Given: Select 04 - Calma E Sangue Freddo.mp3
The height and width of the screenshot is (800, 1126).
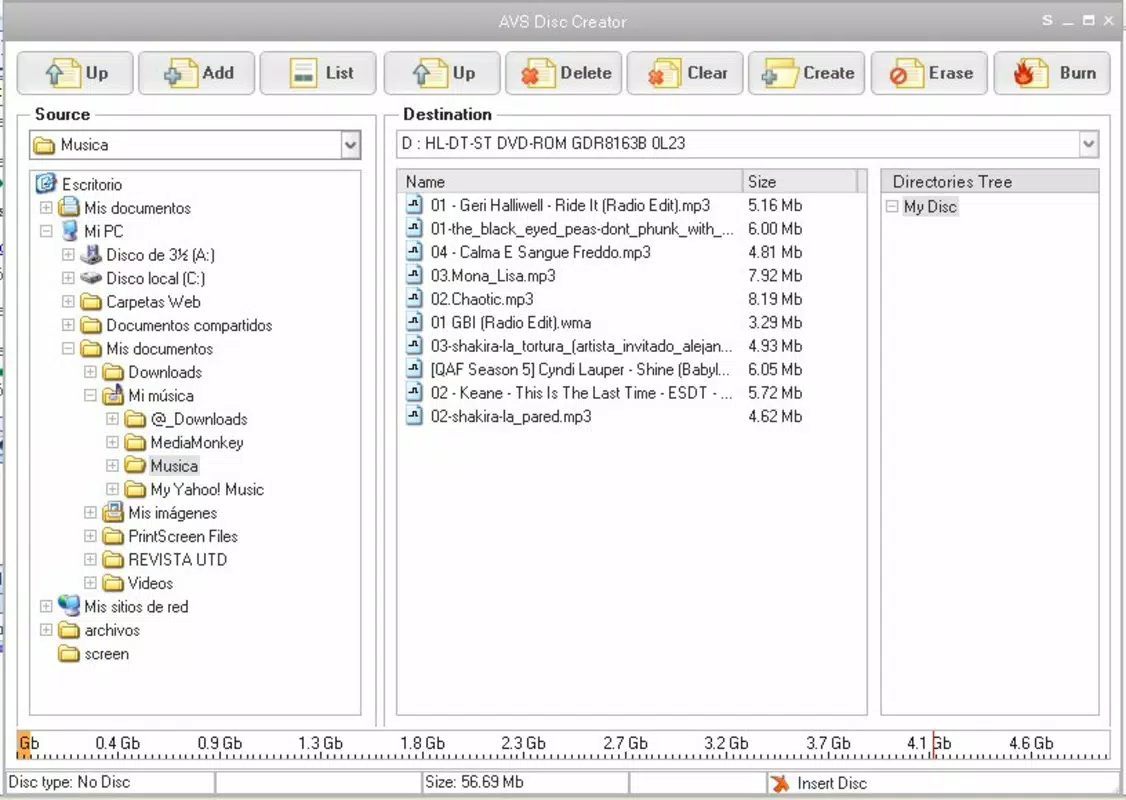Looking at the screenshot, I should click(540, 252).
